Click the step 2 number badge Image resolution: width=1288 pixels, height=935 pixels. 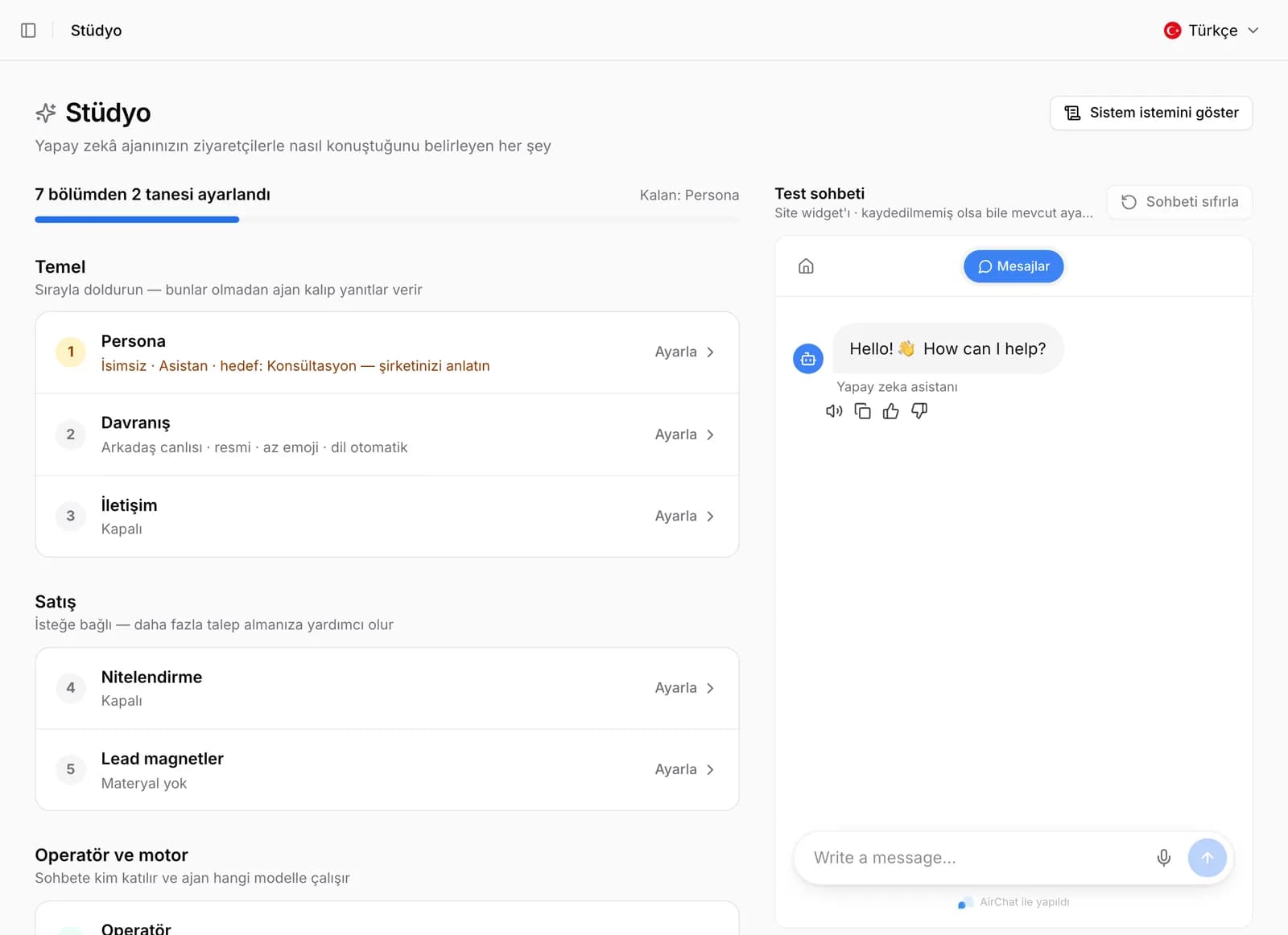pos(71,435)
